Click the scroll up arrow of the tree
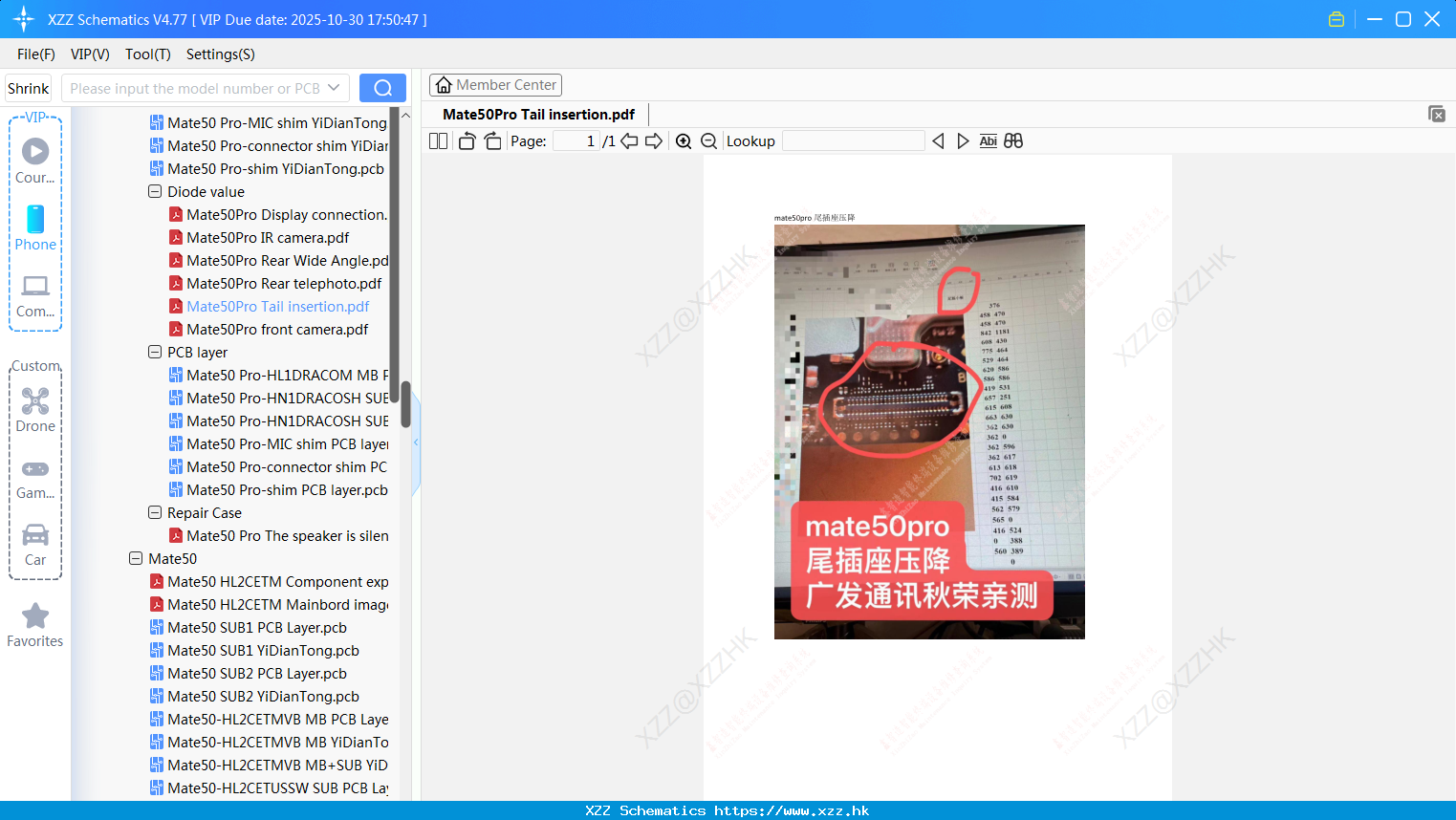Image resolution: width=1456 pixels, height=820 pixels. click(x=405, y=116)
